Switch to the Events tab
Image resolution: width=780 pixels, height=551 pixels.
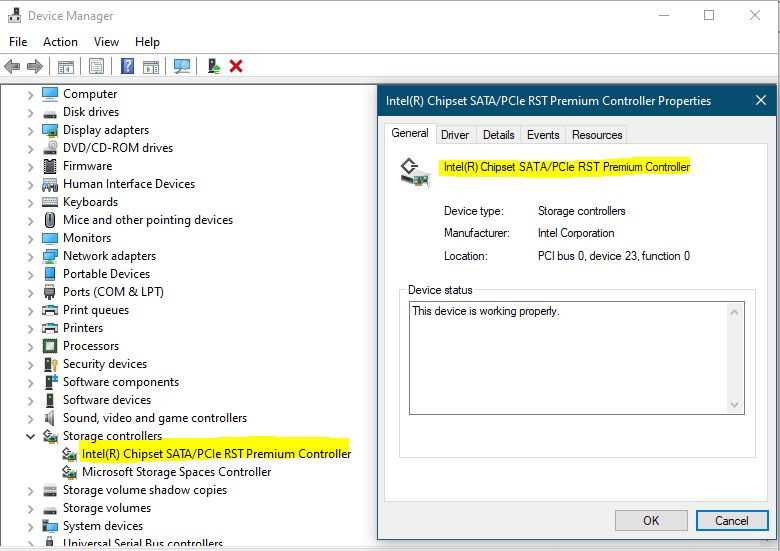(x=543, y=135)
